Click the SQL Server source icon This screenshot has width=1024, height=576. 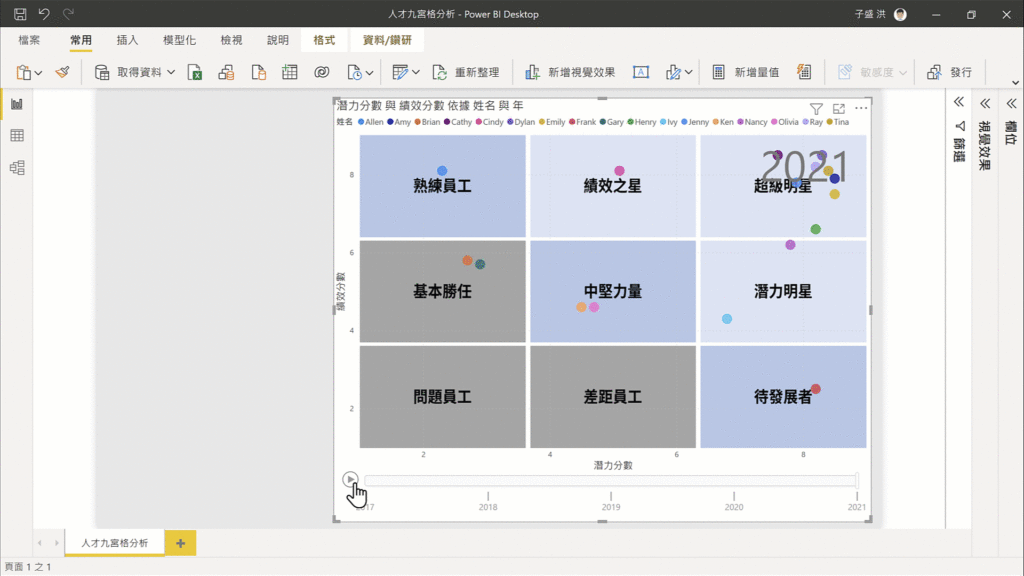[x=259, y=72]
